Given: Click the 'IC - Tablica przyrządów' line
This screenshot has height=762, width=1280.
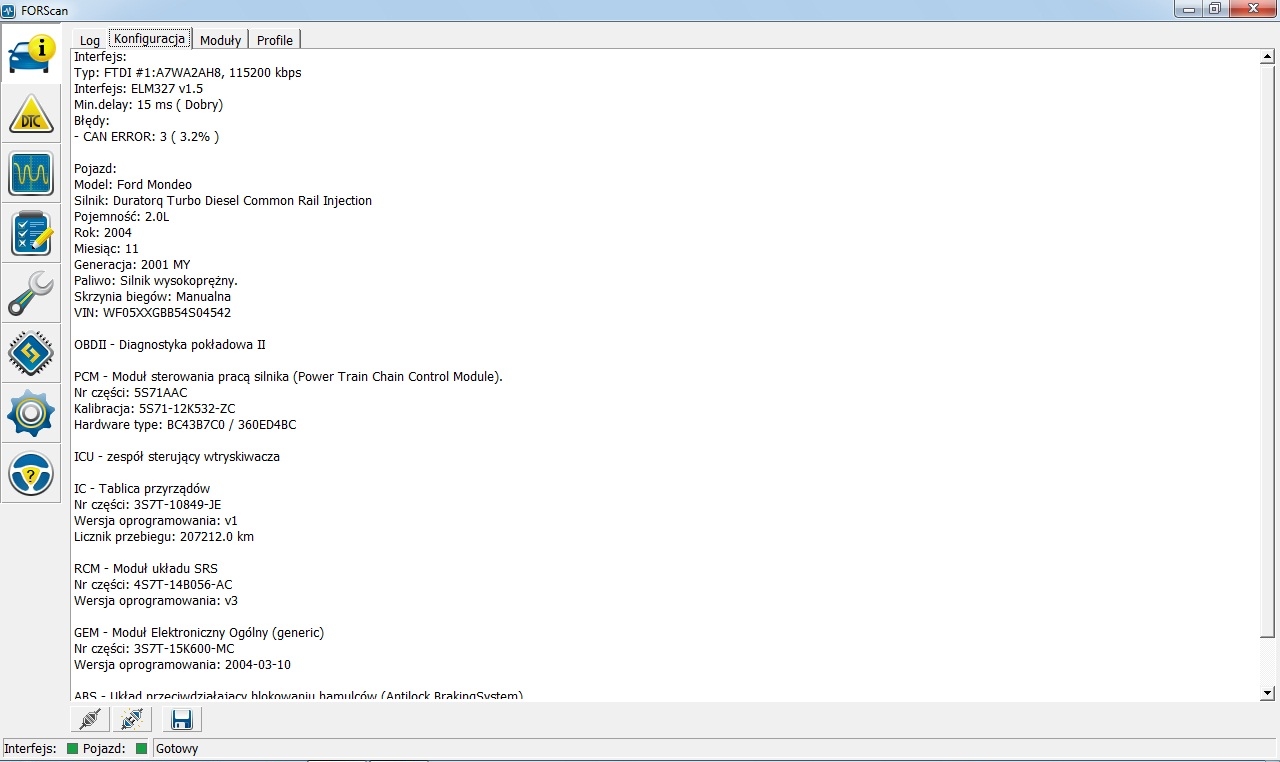Looking at the screenshot, I should [x=142, y=489].
